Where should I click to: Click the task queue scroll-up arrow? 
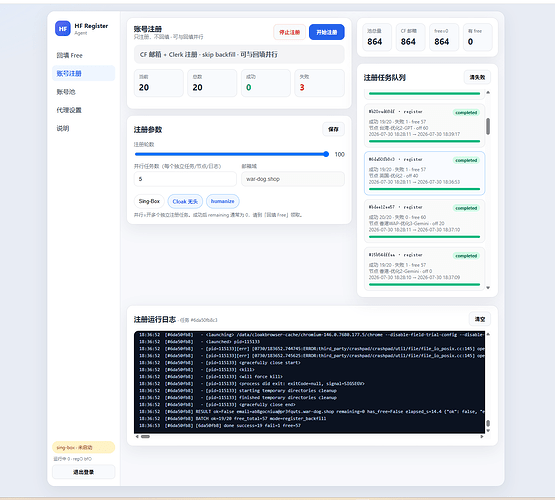tap(488, 92)
